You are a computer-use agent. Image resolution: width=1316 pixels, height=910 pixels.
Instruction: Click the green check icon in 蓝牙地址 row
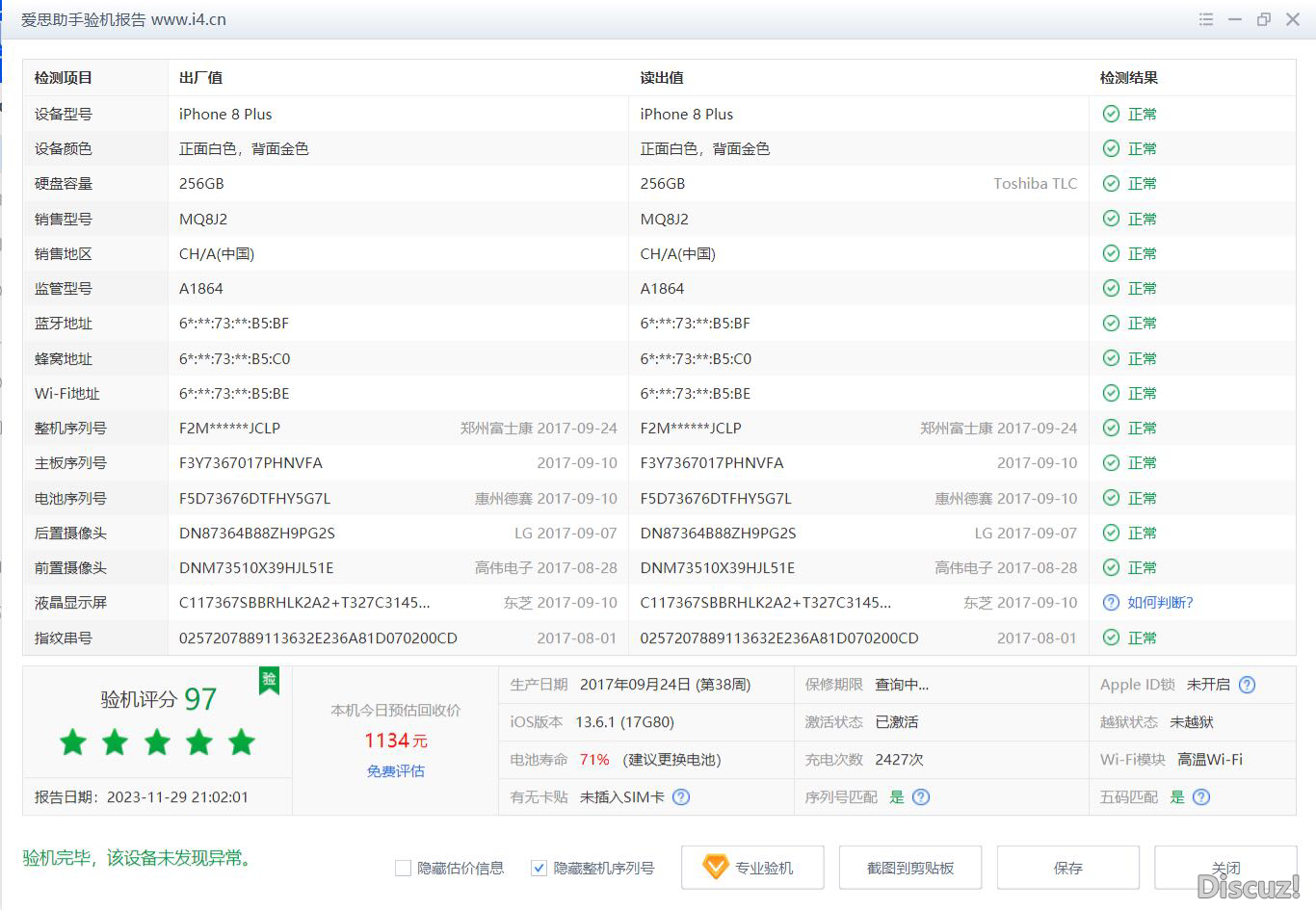1111,323
